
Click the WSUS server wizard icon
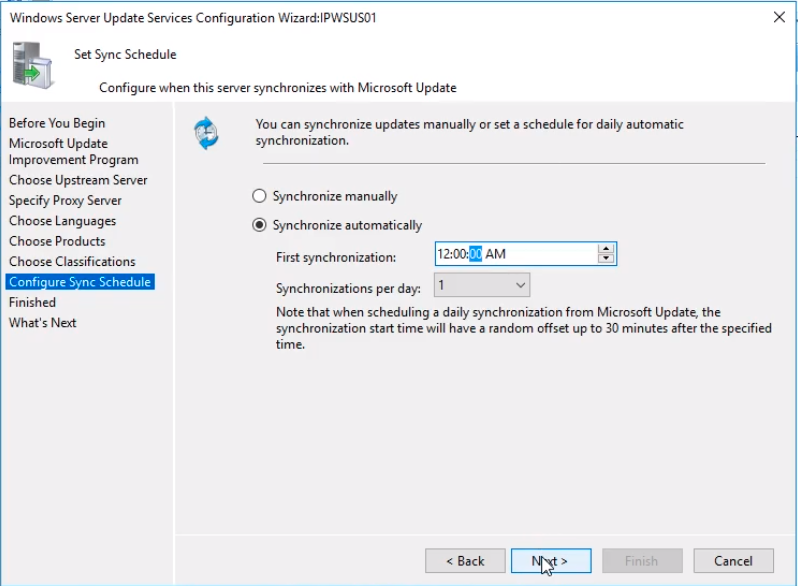tap(33, 65)
